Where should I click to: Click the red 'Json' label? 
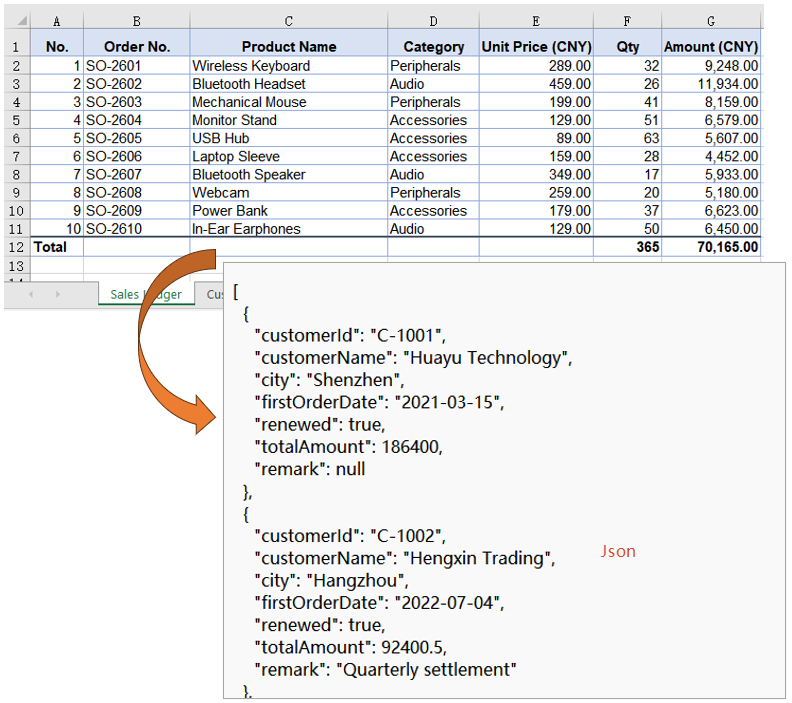point(618,551)
